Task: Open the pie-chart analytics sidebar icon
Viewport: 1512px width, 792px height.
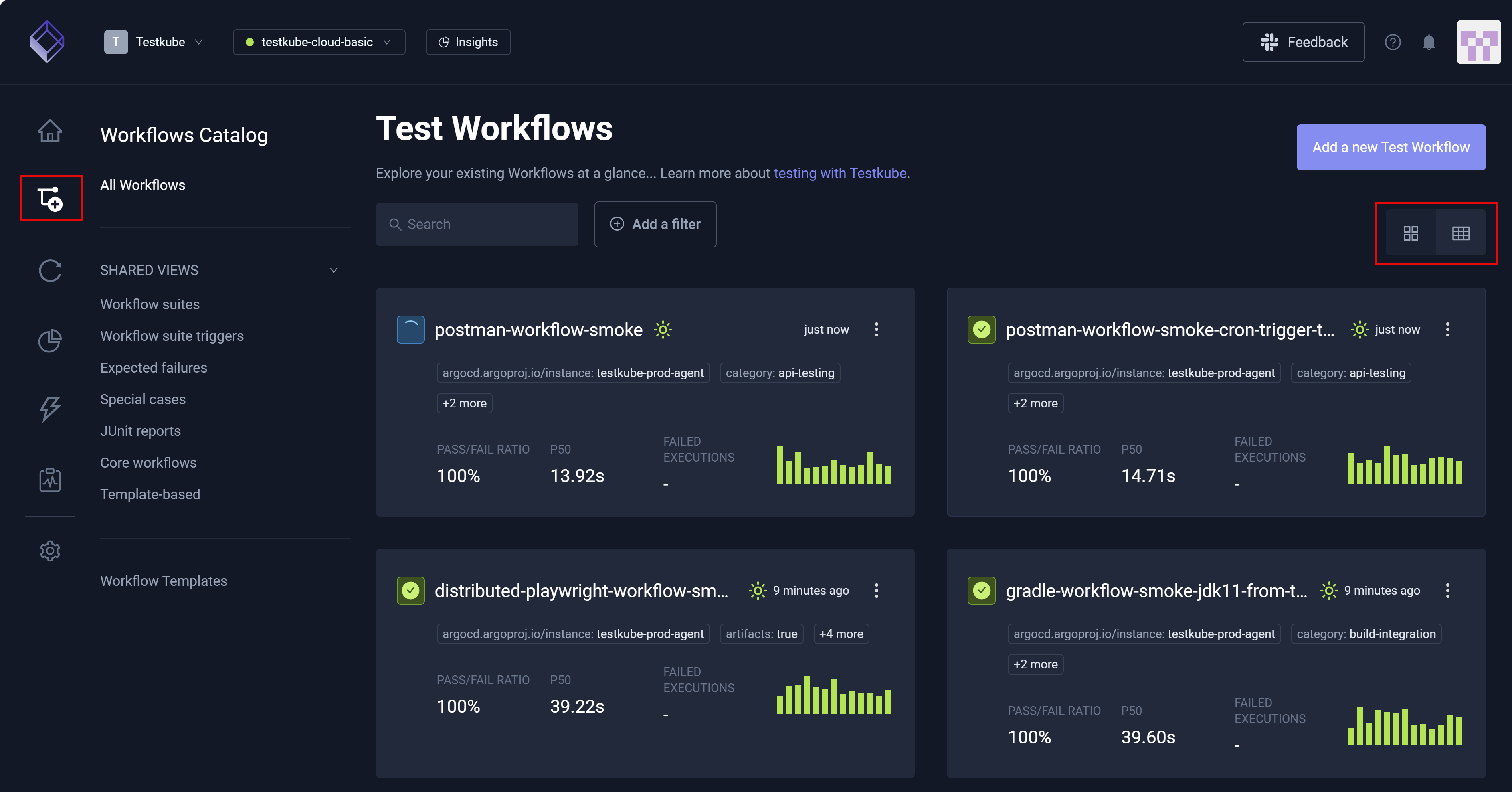Action: tap(51, 340)
